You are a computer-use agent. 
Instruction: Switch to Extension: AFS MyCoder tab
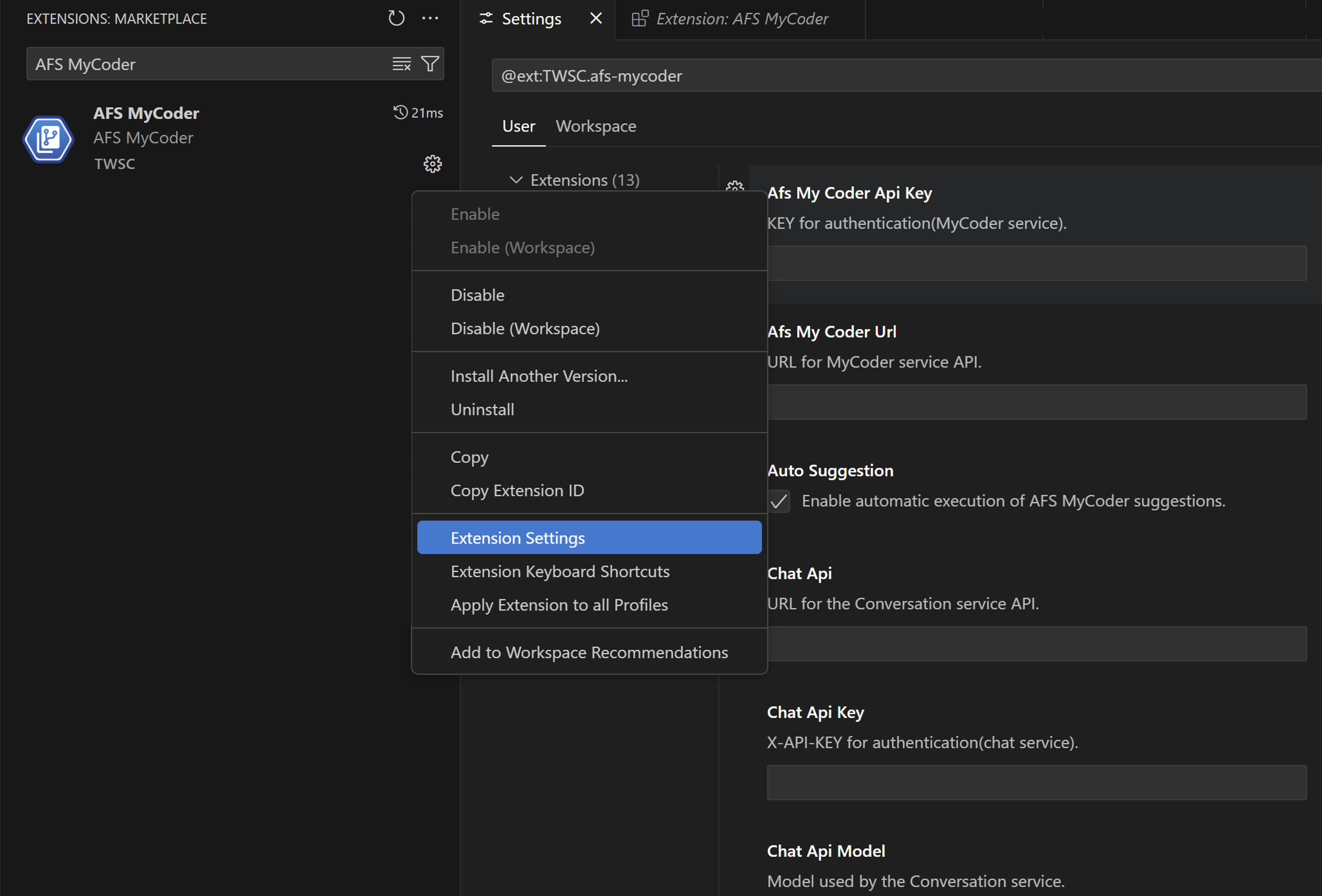[x=740, y=19]
